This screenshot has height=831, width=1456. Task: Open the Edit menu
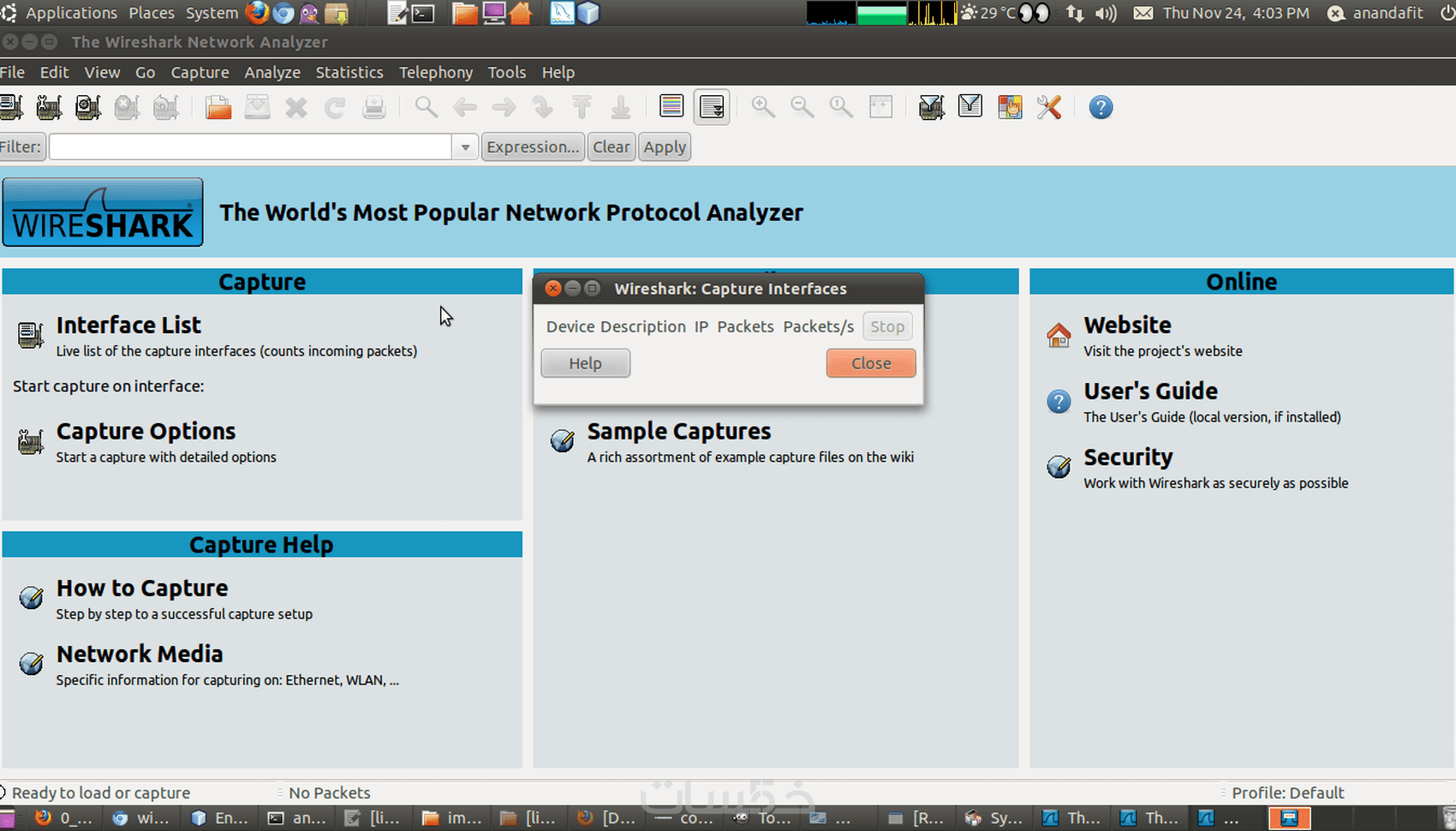pos(54,73)
